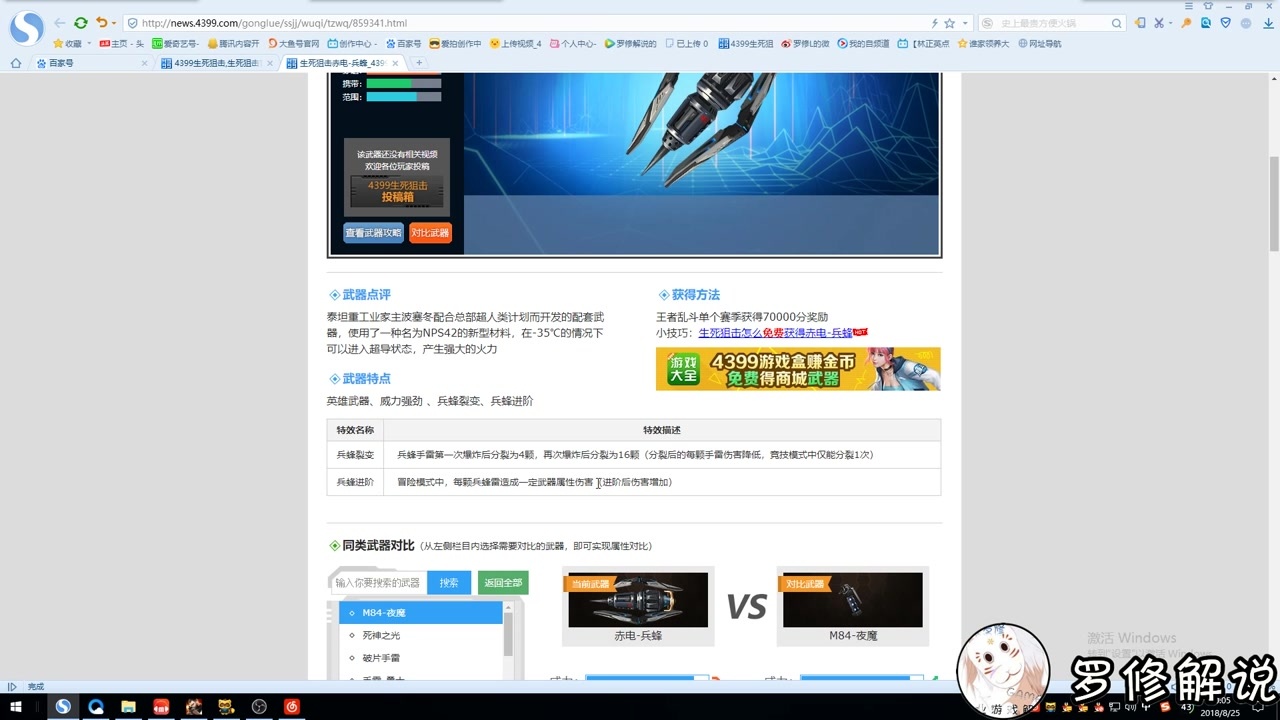
Task: Click the Sogou browser logo avatar
Action: (x=26, y=27)
